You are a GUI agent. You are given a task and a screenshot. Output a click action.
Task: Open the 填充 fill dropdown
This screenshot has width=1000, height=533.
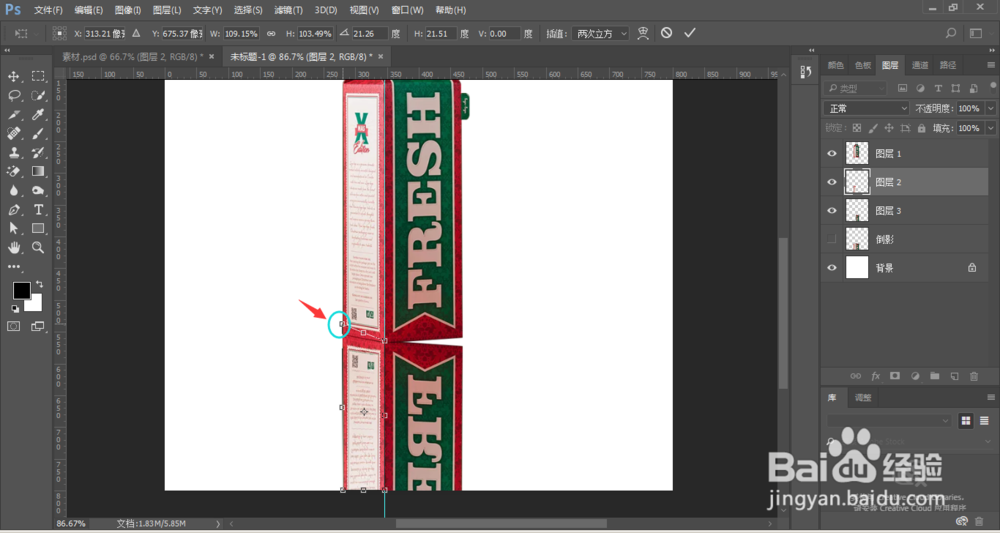click(x=990, y=128)
